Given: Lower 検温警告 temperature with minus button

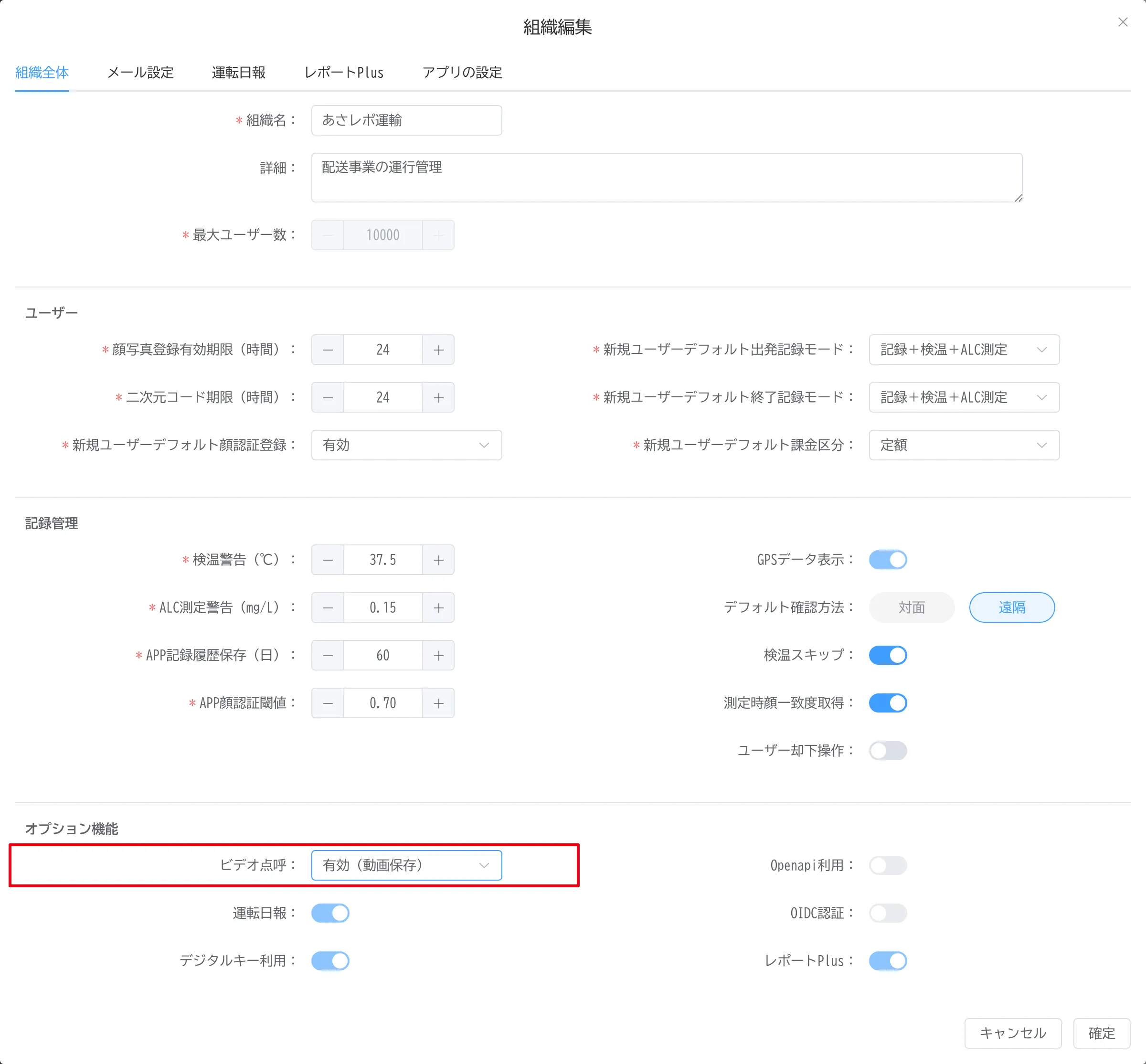Looking at the screenshot, I should click(x=328, y=560).
